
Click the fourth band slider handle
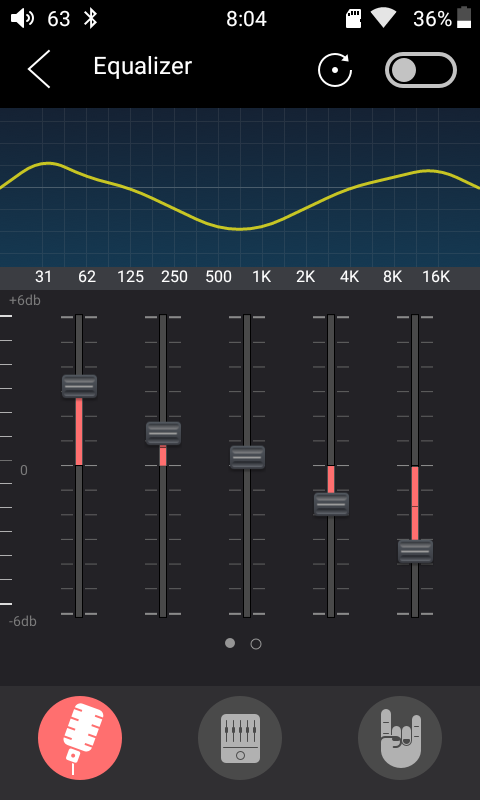coord(331,504)
